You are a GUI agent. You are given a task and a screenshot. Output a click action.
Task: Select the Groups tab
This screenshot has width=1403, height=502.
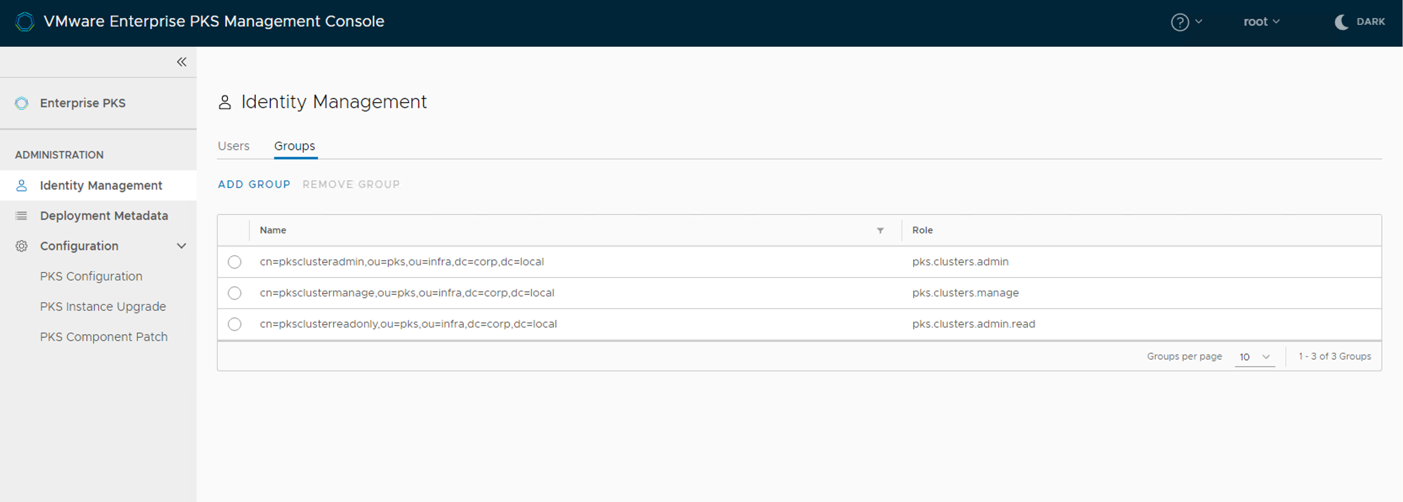tap(295, 146)
